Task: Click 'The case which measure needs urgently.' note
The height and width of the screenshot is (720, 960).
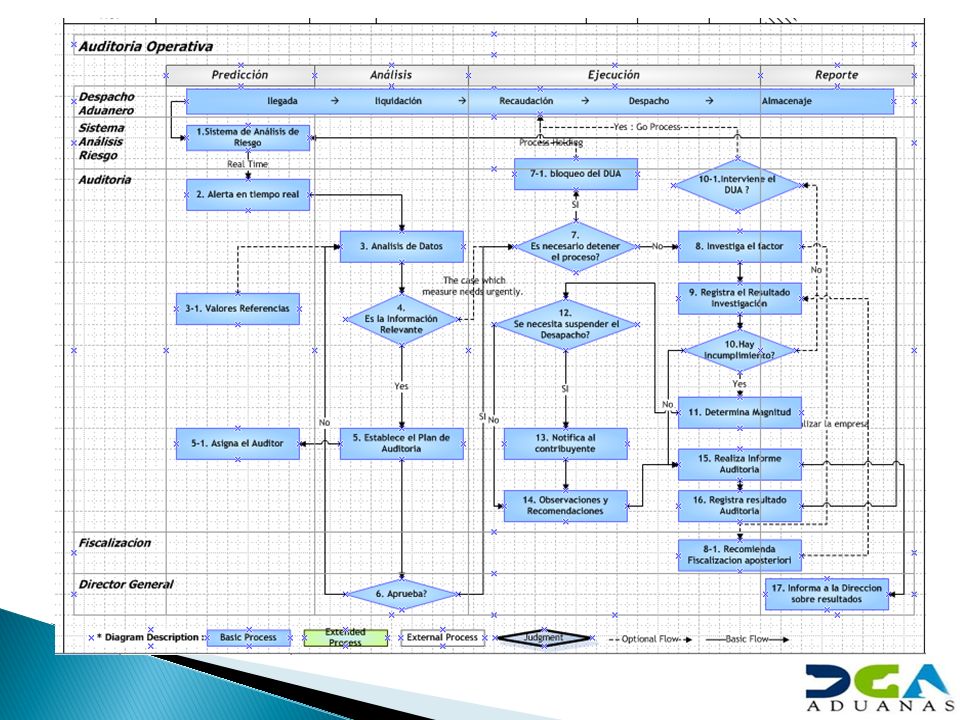Action: 473,286
